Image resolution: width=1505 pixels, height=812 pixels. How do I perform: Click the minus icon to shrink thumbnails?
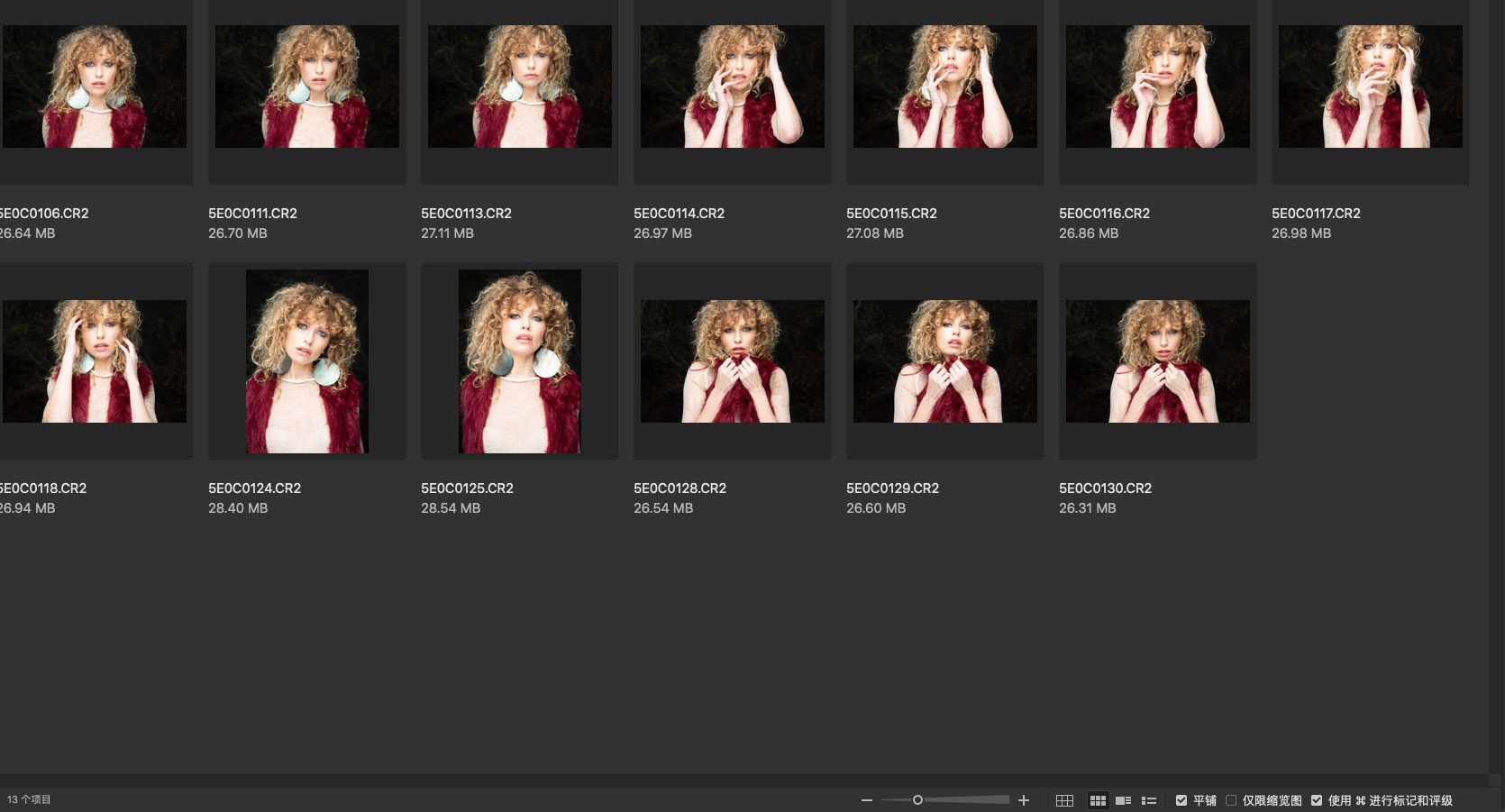(x=866, y=800)
